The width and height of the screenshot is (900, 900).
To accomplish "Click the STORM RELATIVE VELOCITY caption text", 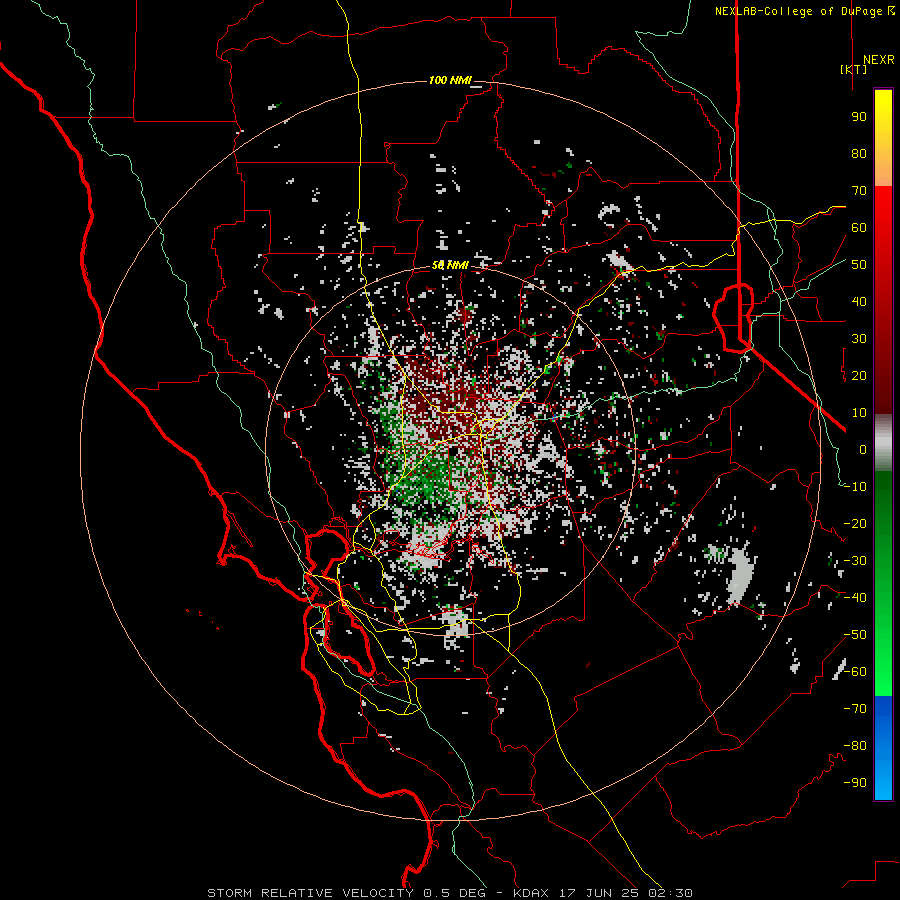I will click(x=310, y=893).
